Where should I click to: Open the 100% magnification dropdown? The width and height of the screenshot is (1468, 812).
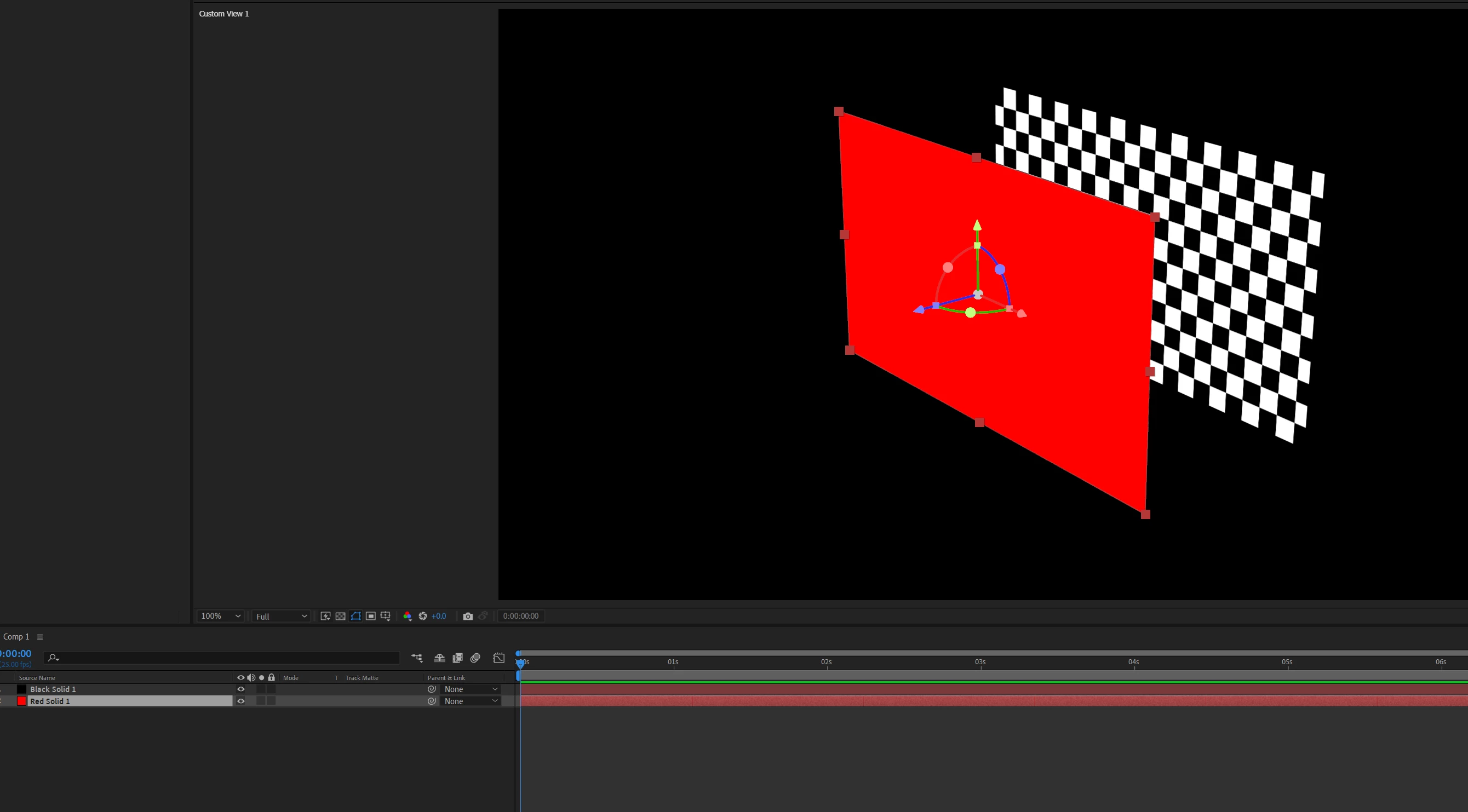221,616
